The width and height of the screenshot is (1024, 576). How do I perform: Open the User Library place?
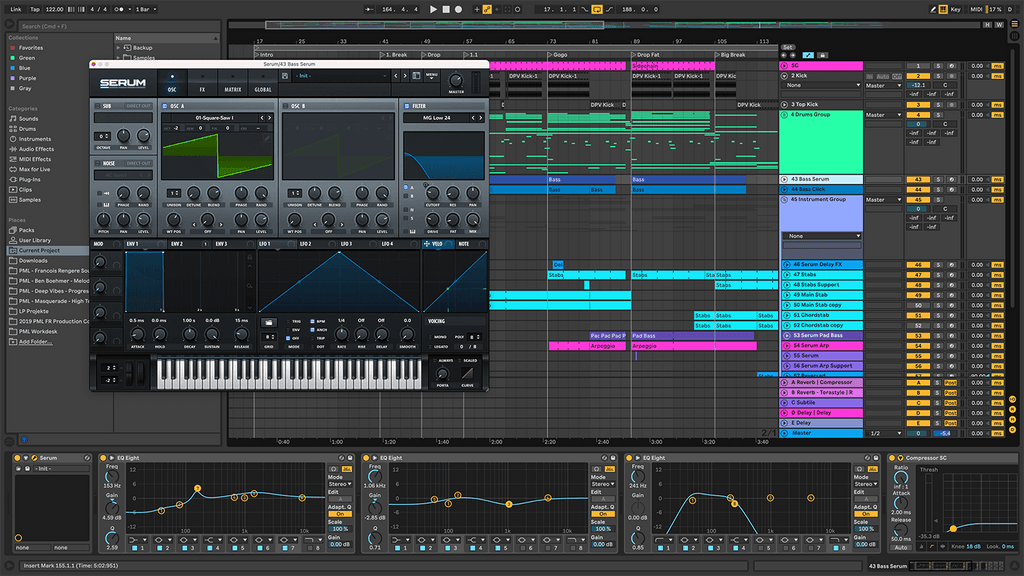tap(34, 240)
